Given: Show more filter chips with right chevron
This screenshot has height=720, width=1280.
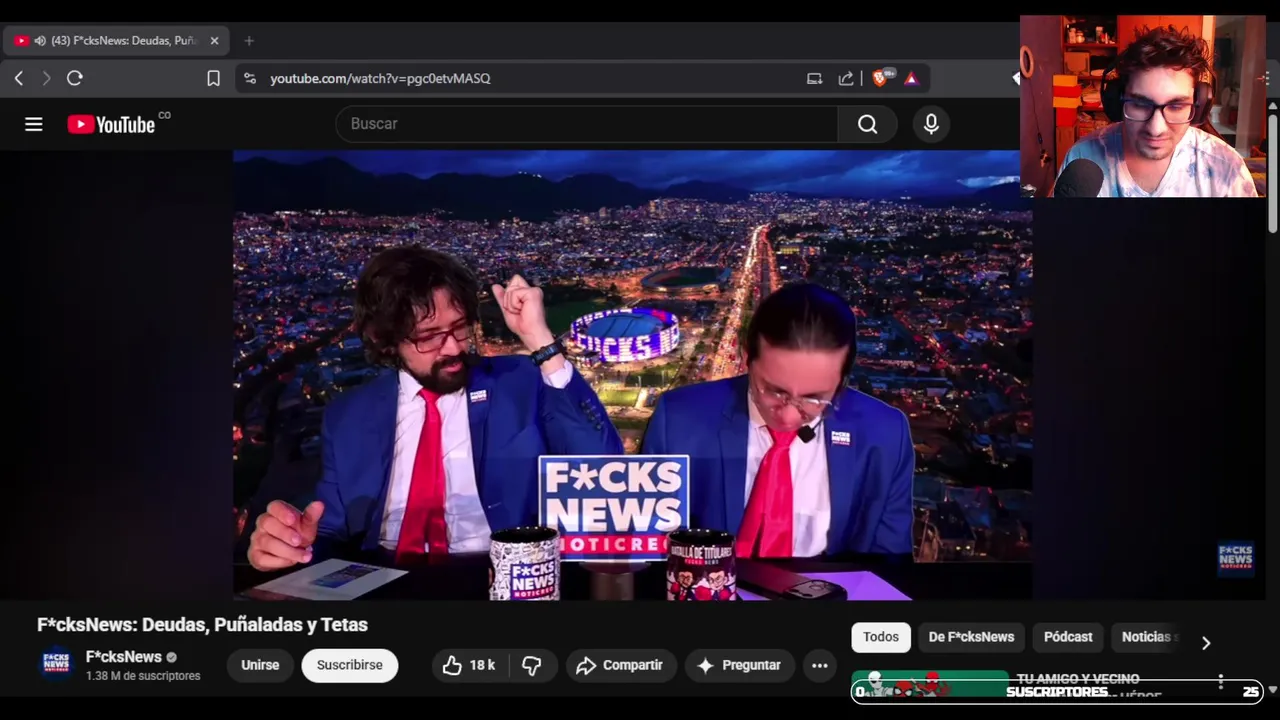Looking at the screenshot, I should [x=1206, y=643].
